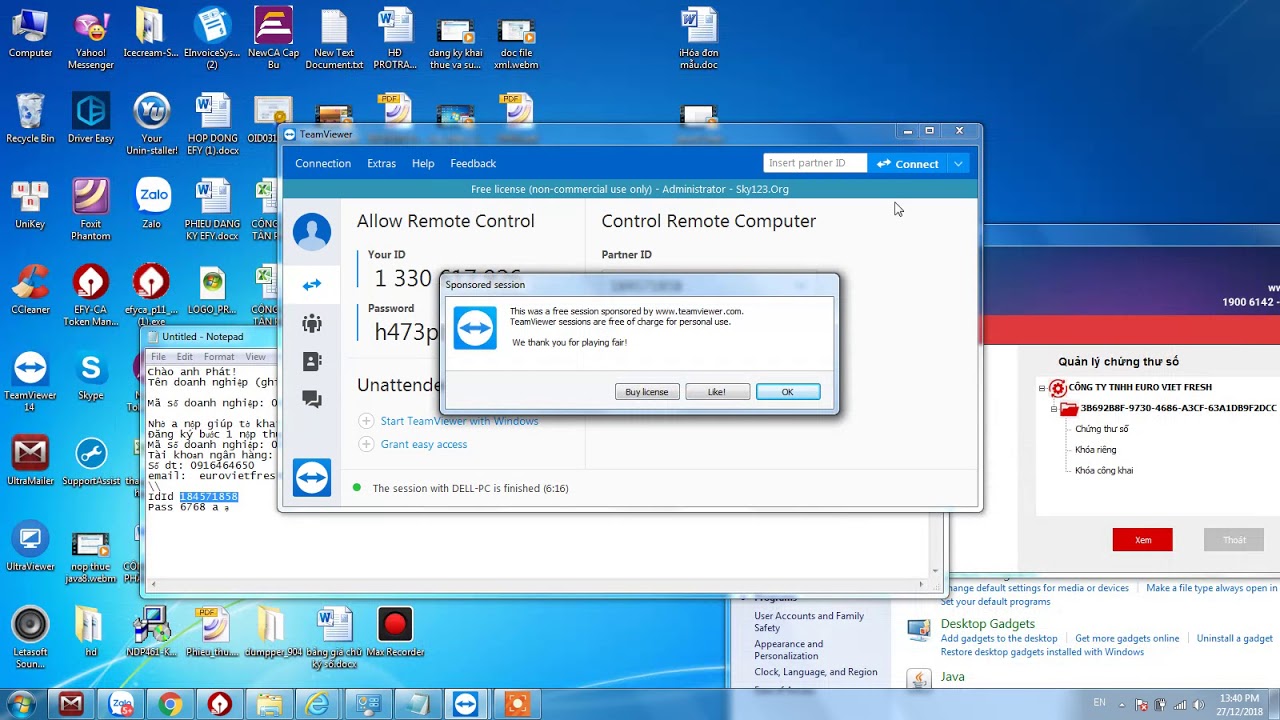Viewport: 1280px width, 720px height.
Task: Select TeamViewer 14 desktop shortcut
Action: 30,382
